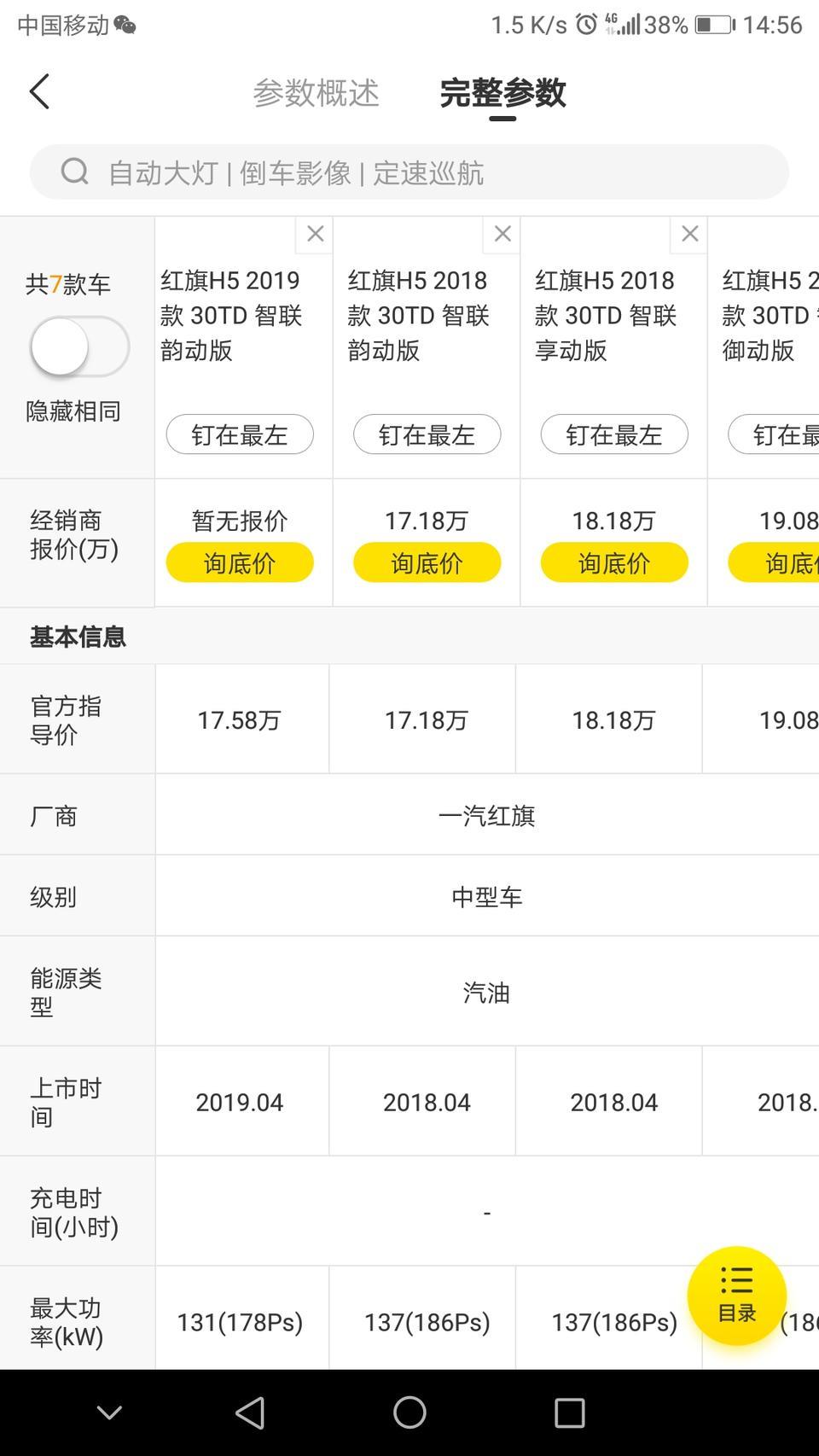Tap 询底价 under 19.08 dealer price
Screen dimensions: 819x1456
pos(774,562)
